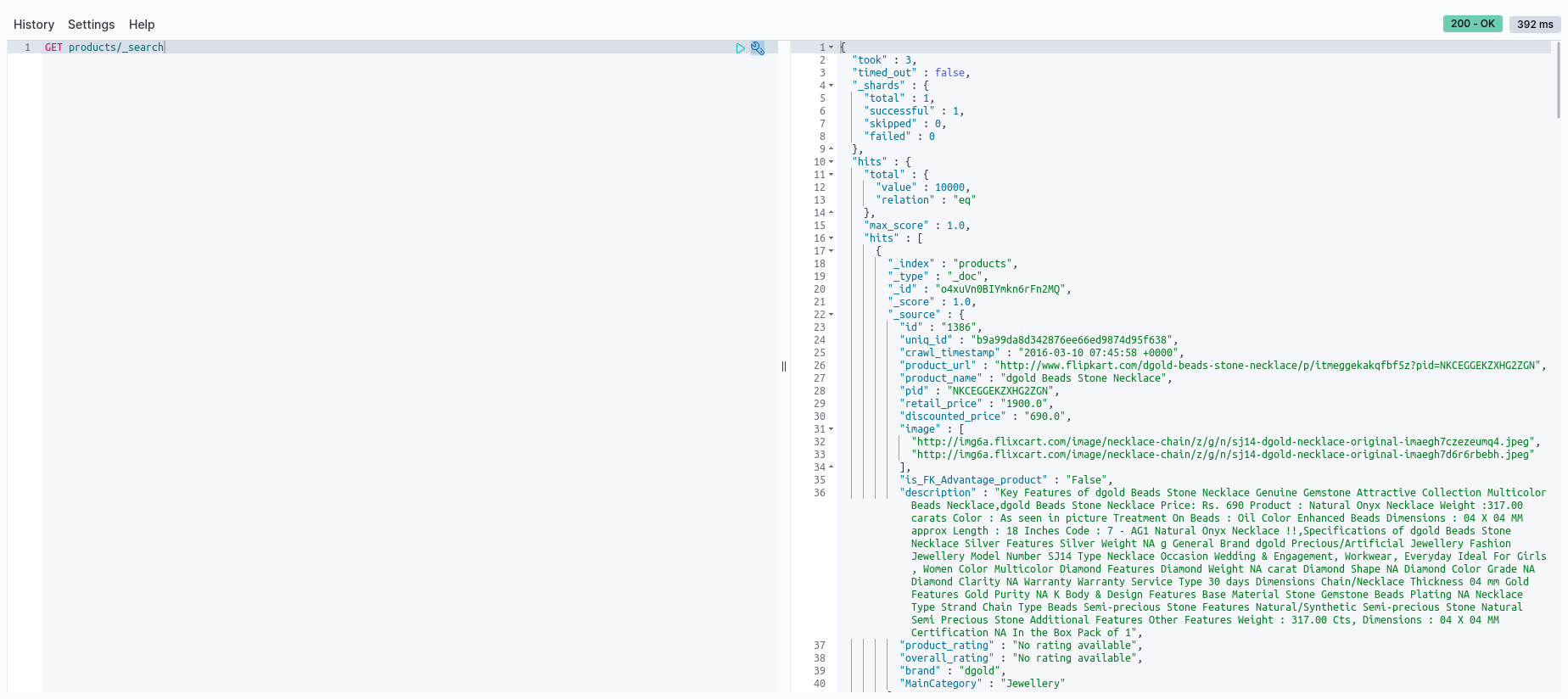Click the is_FK_Advantage_product "False" line
This screenshot has height=699, width=1568.
click(x=1006, y=480)
